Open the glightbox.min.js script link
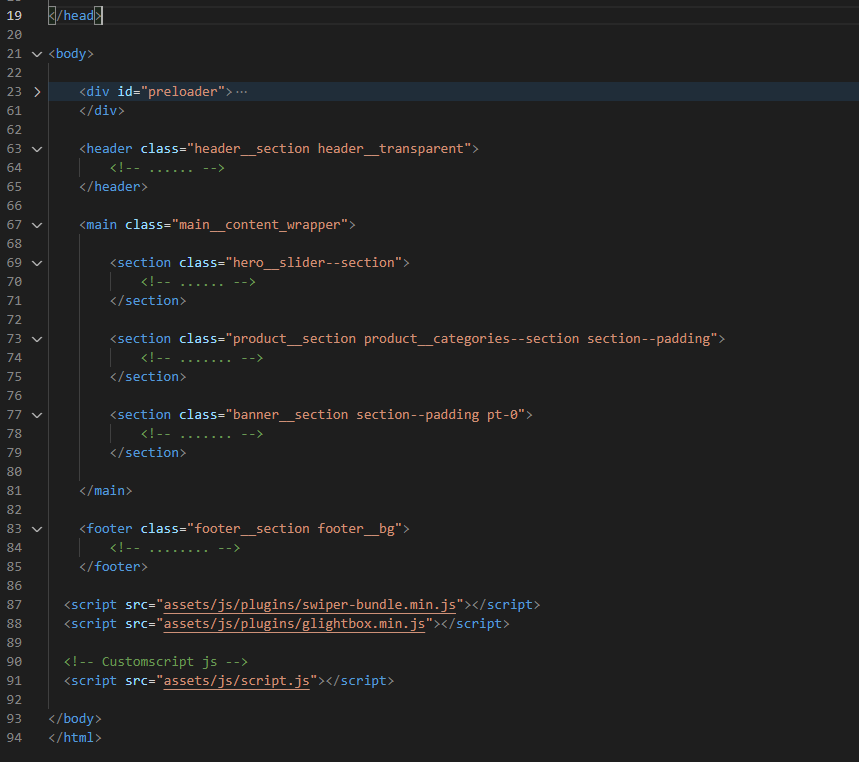The image size is (859, 762). [x=294, y=623]
